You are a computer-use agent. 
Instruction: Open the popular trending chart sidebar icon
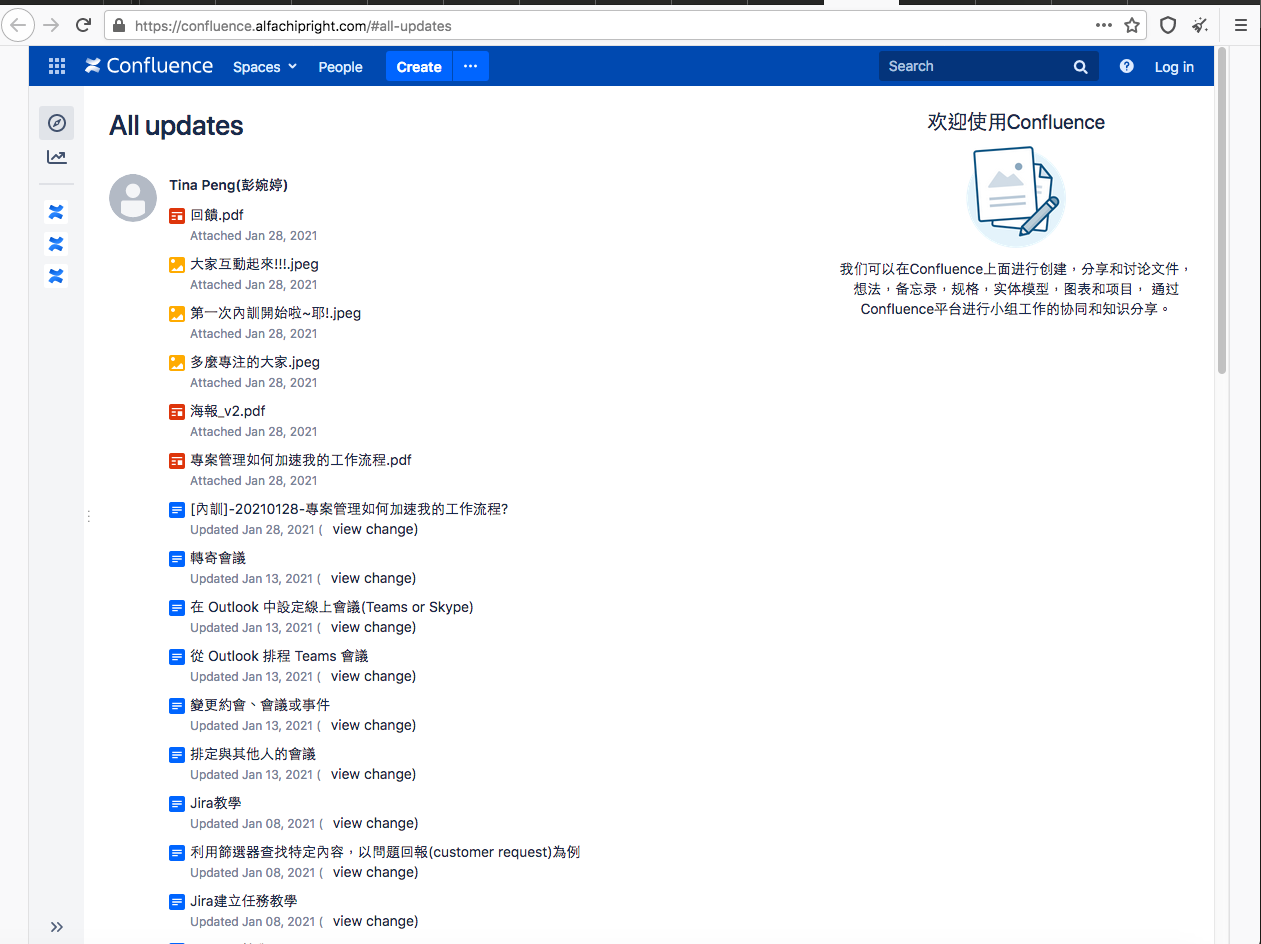[x=57, y=157]
